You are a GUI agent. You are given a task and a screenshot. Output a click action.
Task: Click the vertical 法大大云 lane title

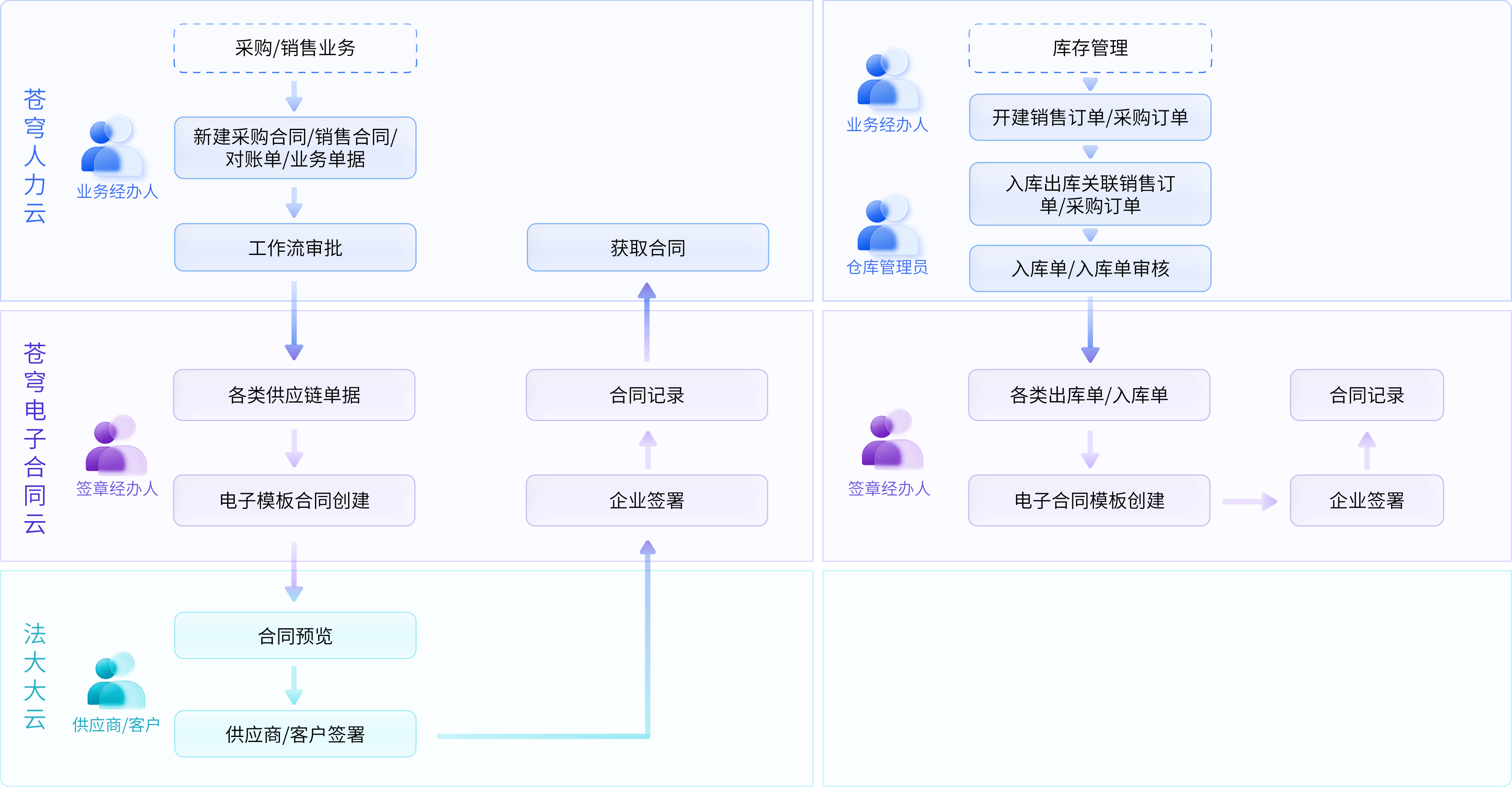[35, 676]
